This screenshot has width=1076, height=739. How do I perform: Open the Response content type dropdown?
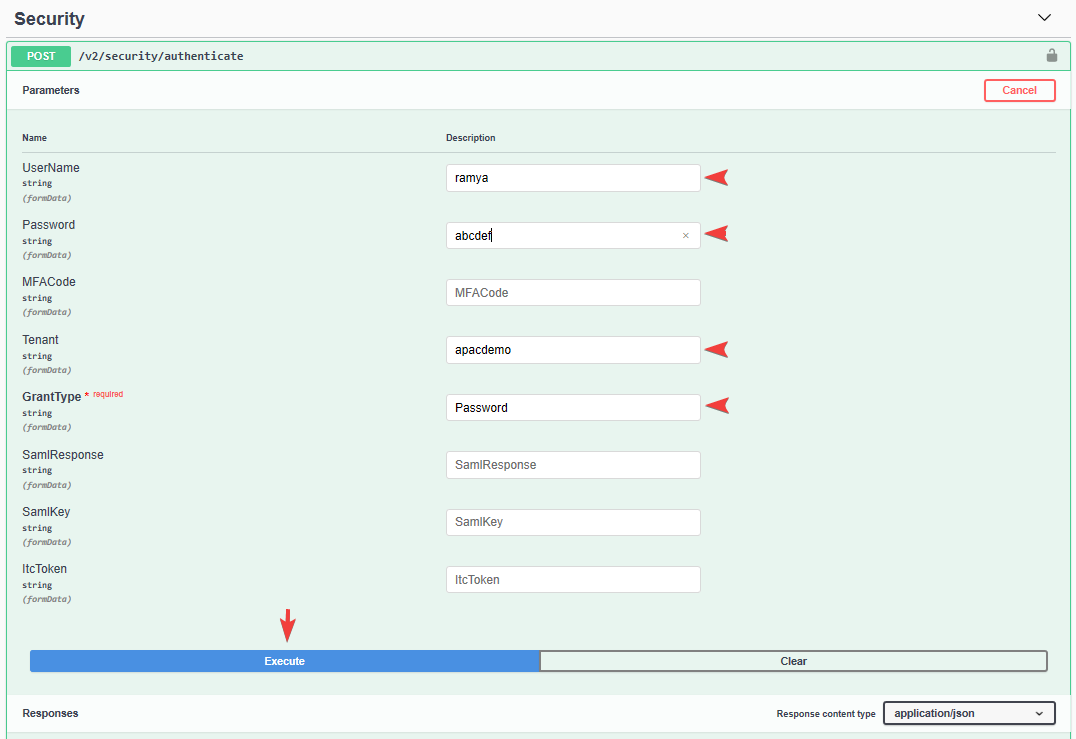pos(969,713)
